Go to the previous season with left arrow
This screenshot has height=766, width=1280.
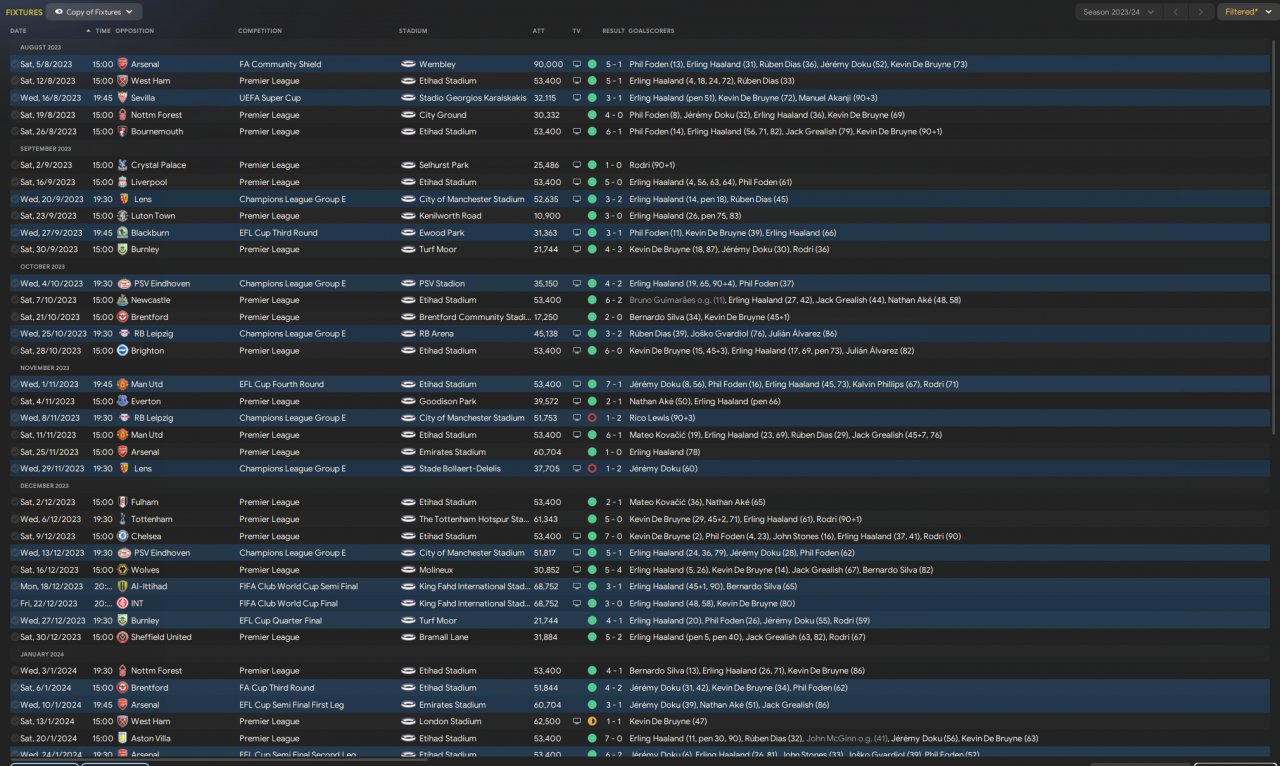(1175, 12)
